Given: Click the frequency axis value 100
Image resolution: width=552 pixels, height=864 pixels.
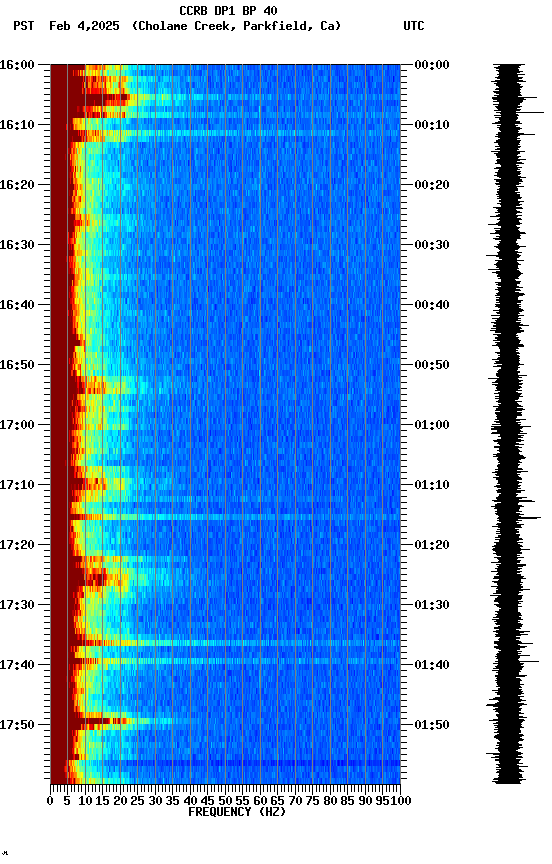Looking at the screenshot, I should pyautogui.click(x=401, y=801).
